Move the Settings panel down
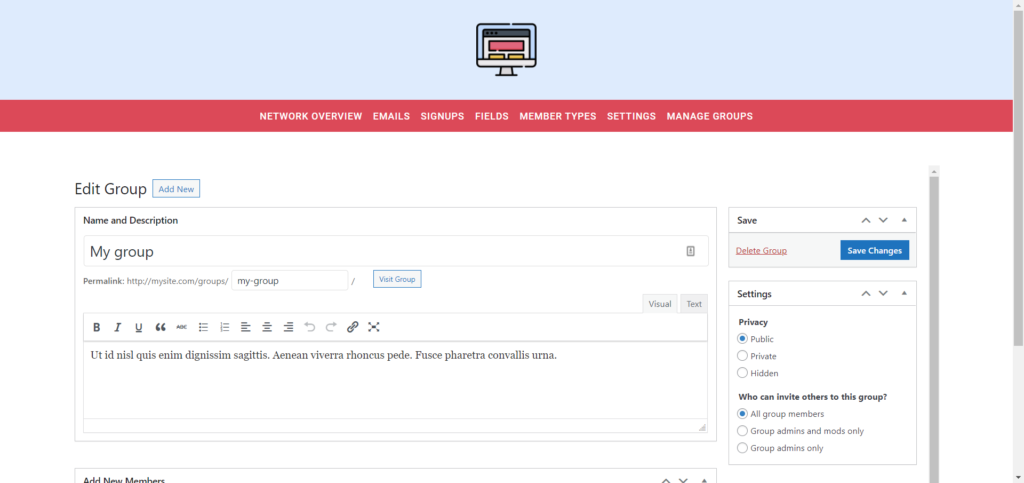Image resolution: width=1024 pixels, height=483 pixels. pos(883,294)
